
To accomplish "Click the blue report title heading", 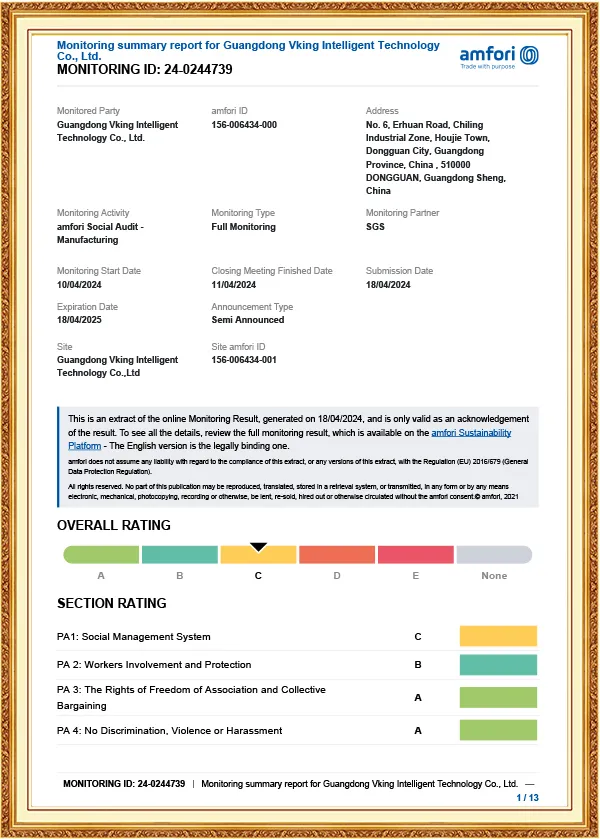I will (x=248, y=51).
